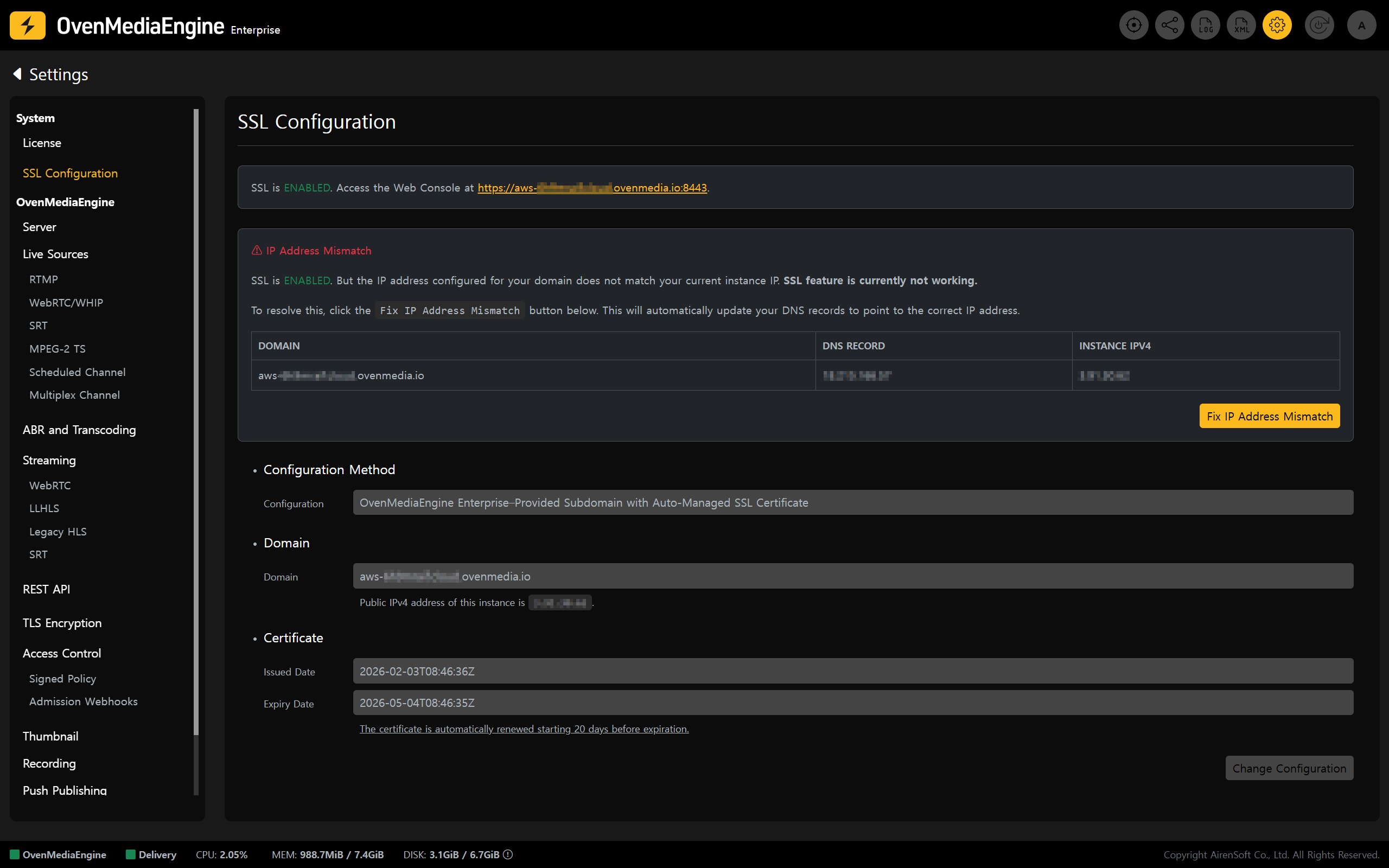Click the lightning bolt OvenMediaEngine logo
Viewport: 1389px width, 868px height.
pos(28,25)
